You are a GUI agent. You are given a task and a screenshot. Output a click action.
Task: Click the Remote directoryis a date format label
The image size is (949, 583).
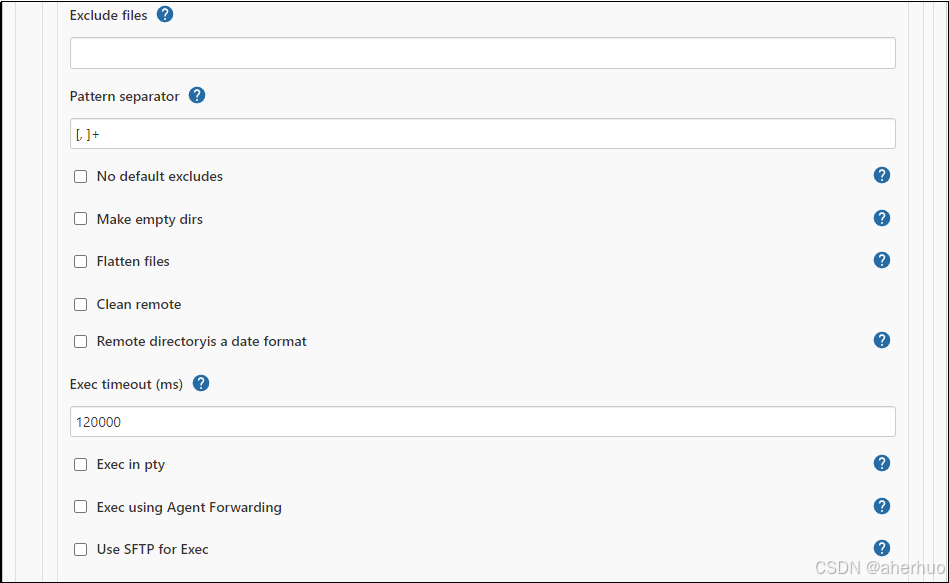click(202, 342)
